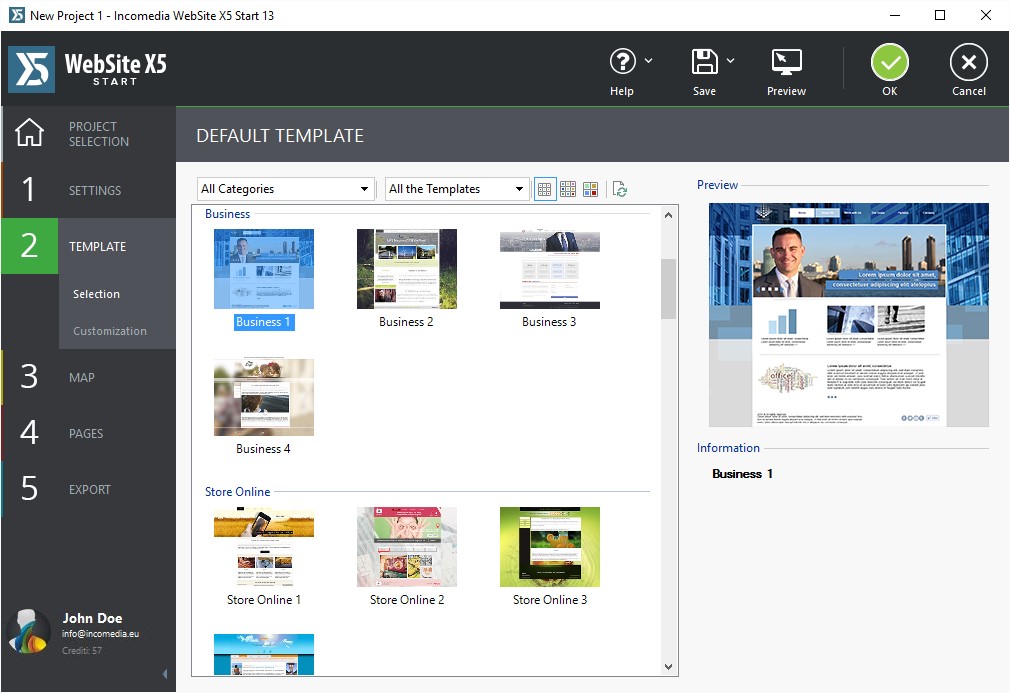Select the Business 3 template

[x=549, y=270]
